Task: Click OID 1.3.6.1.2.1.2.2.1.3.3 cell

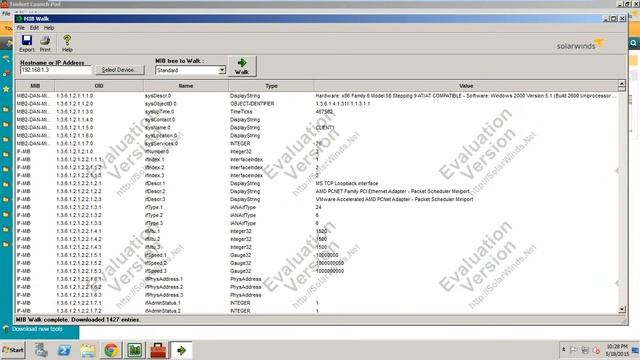Action: (78, 223)
